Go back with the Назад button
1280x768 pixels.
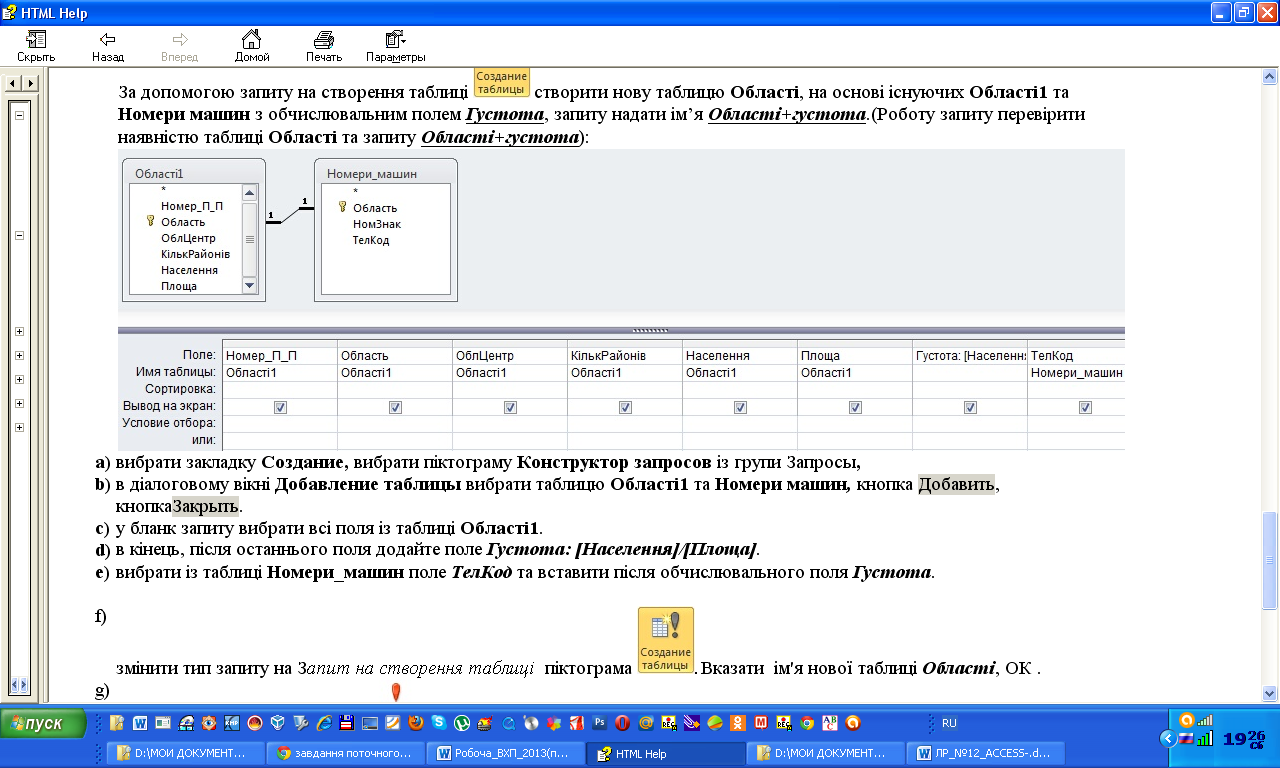click(108, 46)
